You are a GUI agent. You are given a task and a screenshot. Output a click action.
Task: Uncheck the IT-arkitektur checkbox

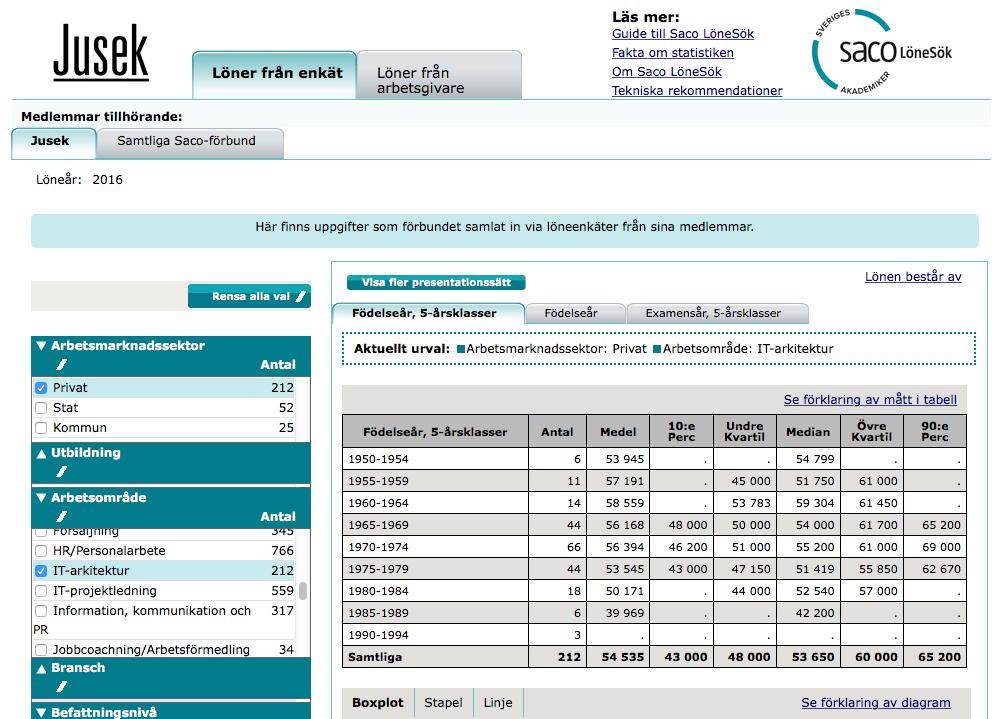[41, 570]
